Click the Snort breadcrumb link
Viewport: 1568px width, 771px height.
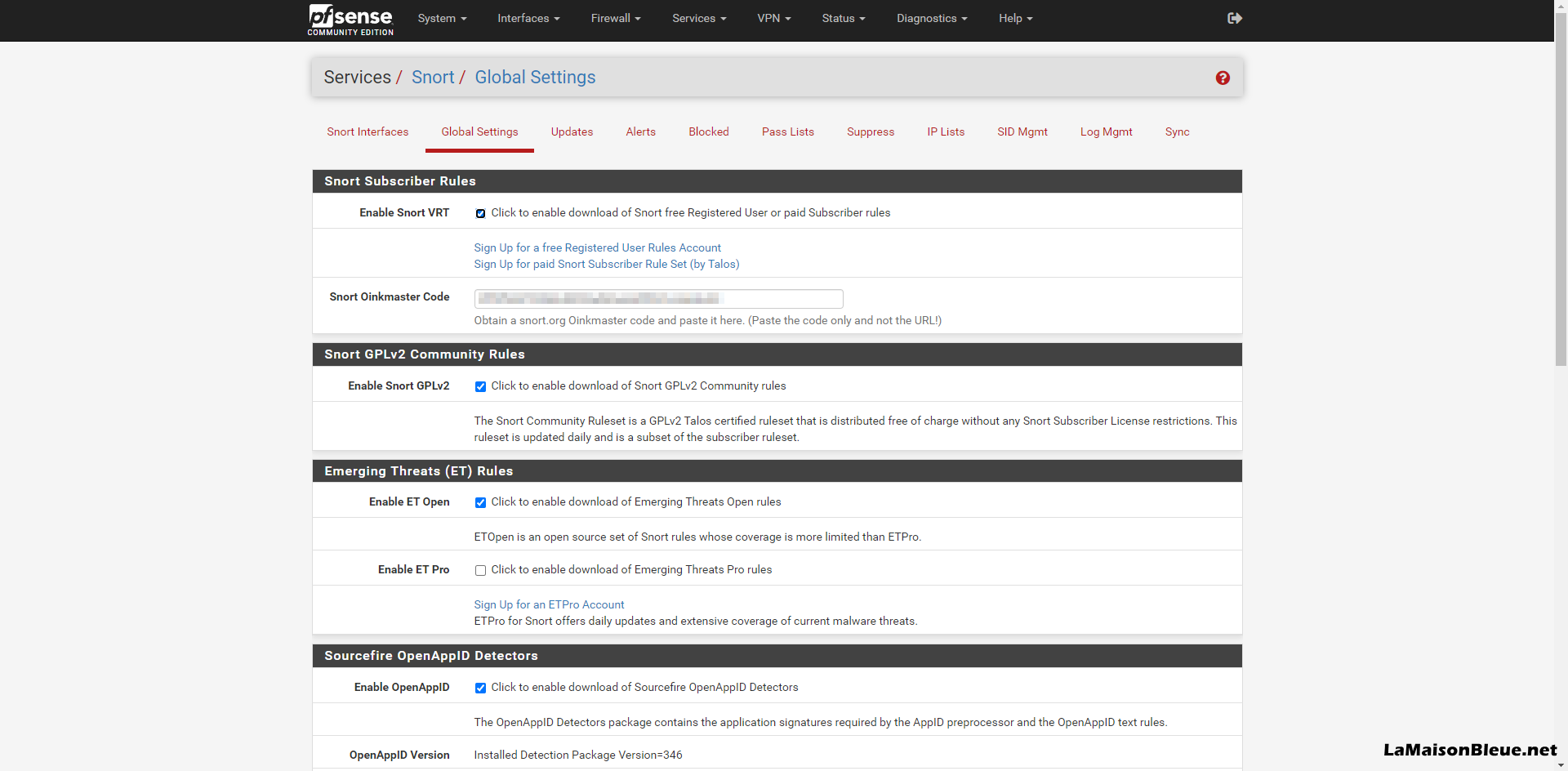pos(433,77)
